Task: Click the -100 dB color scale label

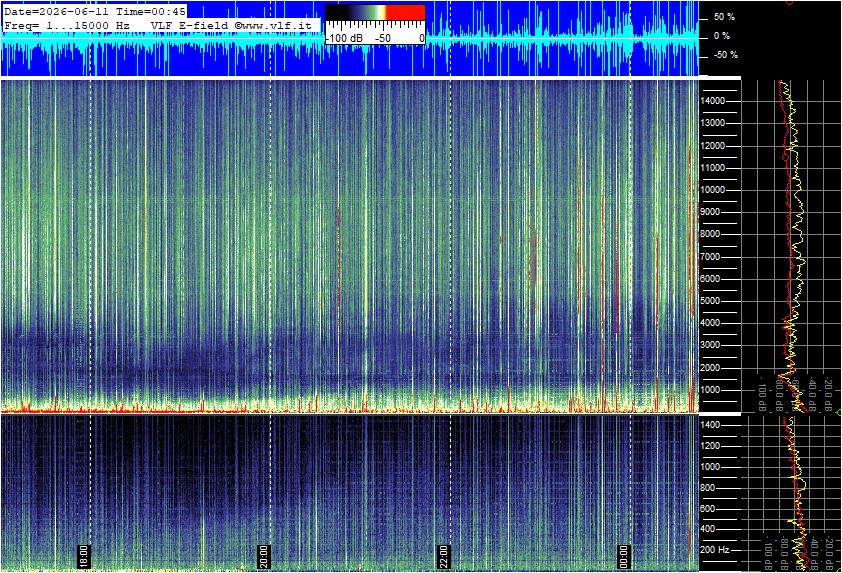Action: (344, 39)
